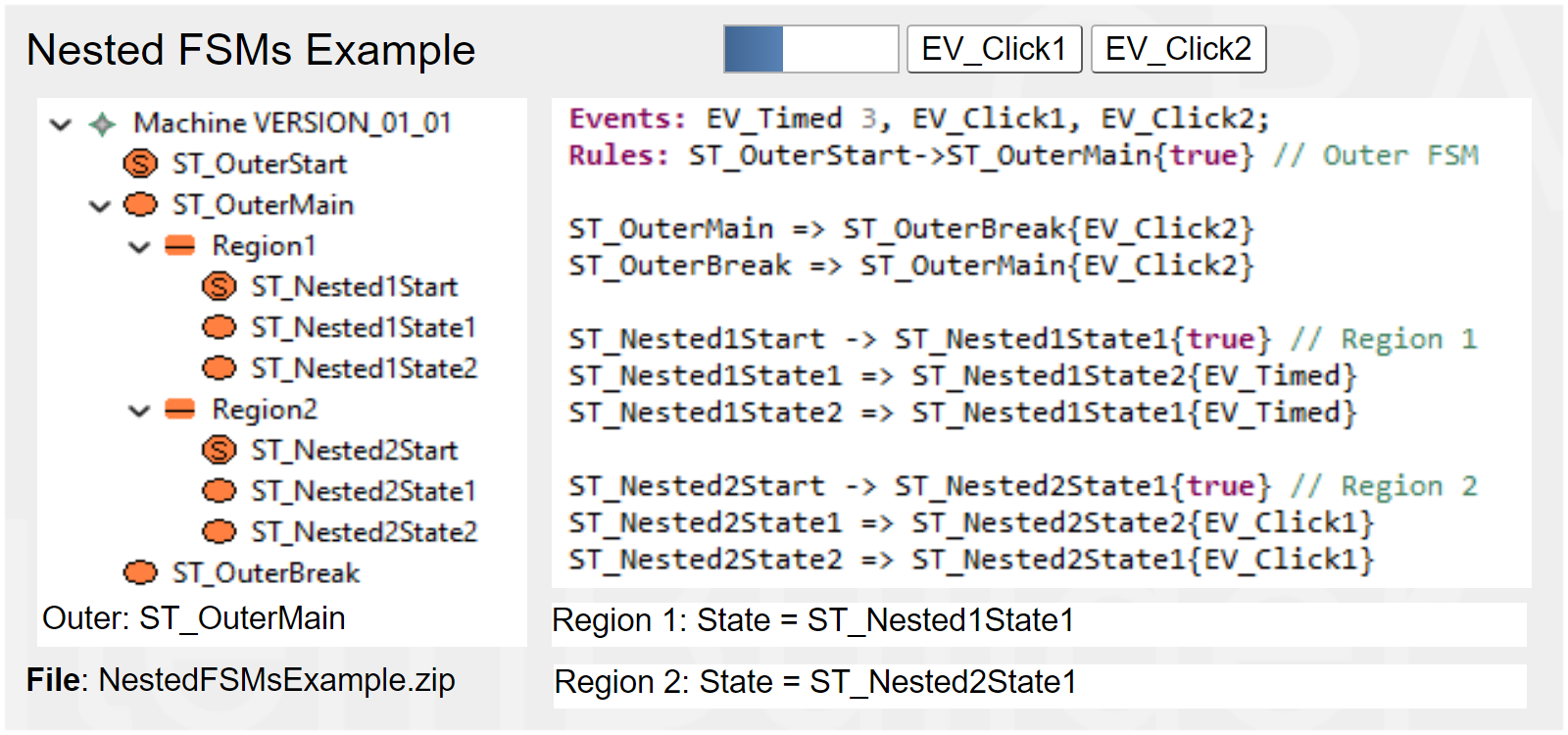
Task: Click the Region 1 state output field
Action: point(1038,621)
